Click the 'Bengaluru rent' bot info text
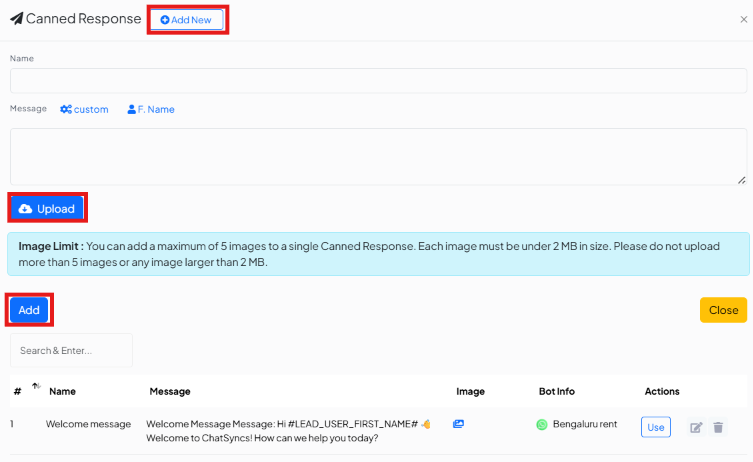Screen dimensions: 753x462 (x=585, y=424)
